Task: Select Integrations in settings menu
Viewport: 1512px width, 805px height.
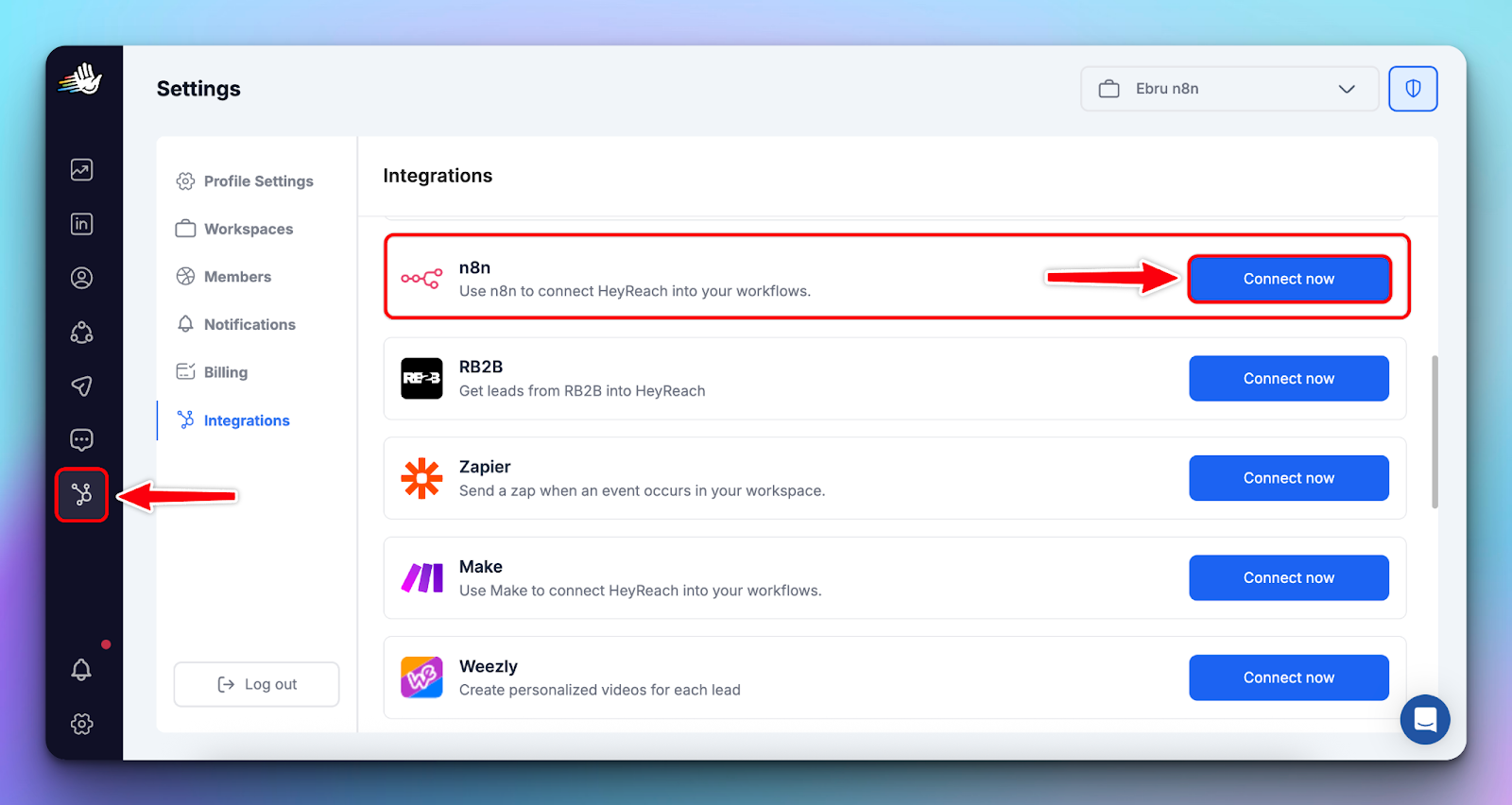Action: [x=233, y=420]
